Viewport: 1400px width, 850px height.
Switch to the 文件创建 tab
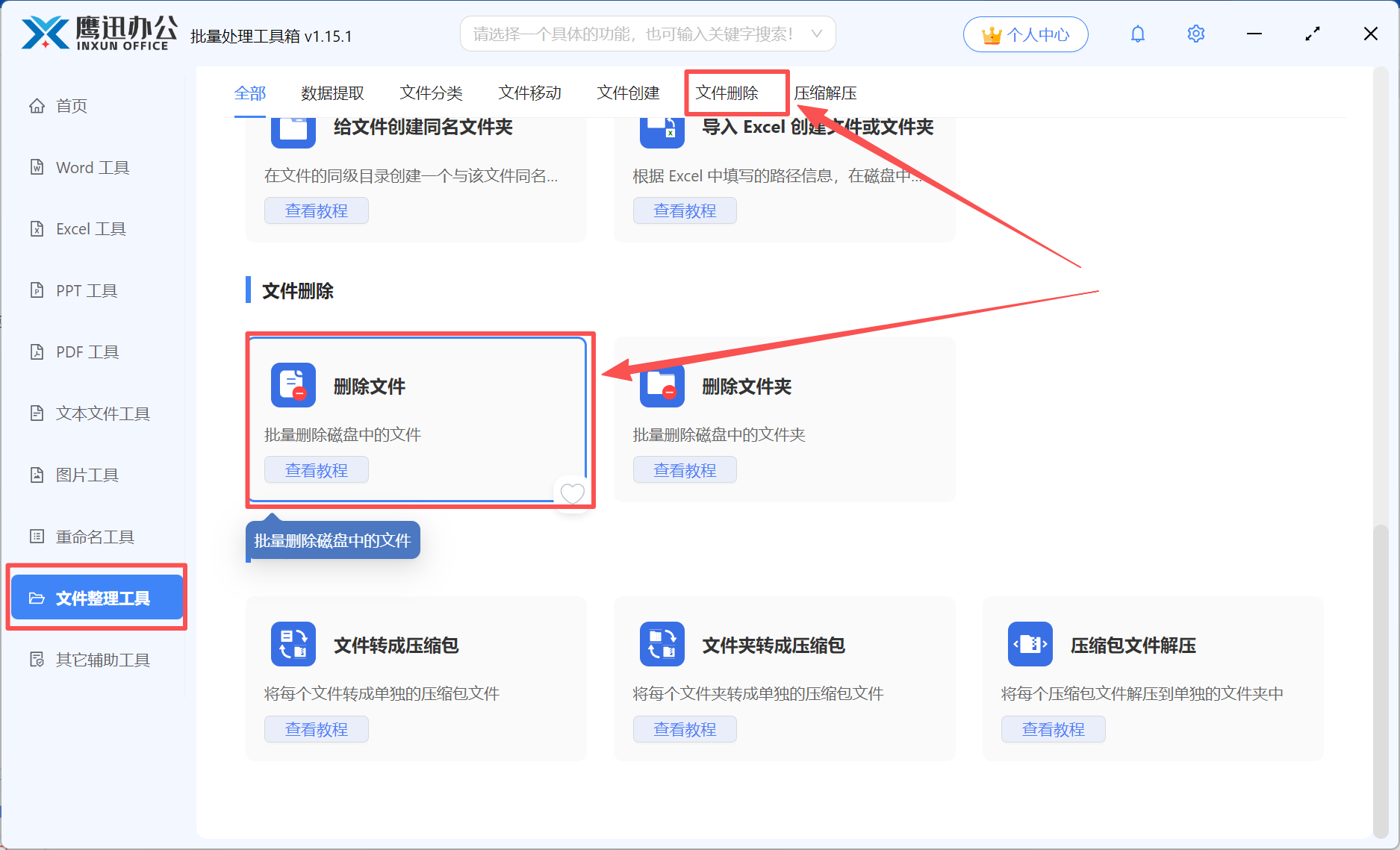[628, 93]
